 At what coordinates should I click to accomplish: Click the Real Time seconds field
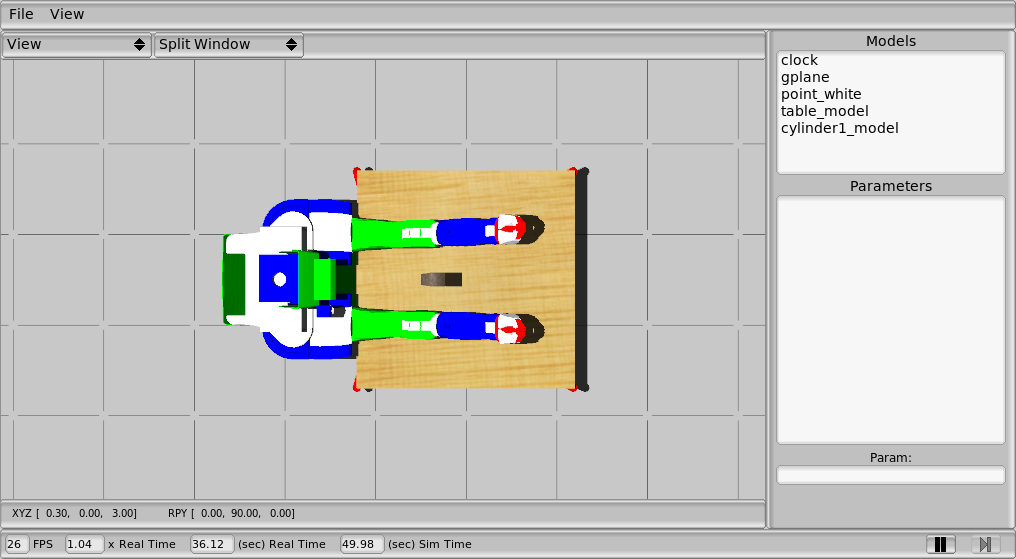tap(212, 544)
